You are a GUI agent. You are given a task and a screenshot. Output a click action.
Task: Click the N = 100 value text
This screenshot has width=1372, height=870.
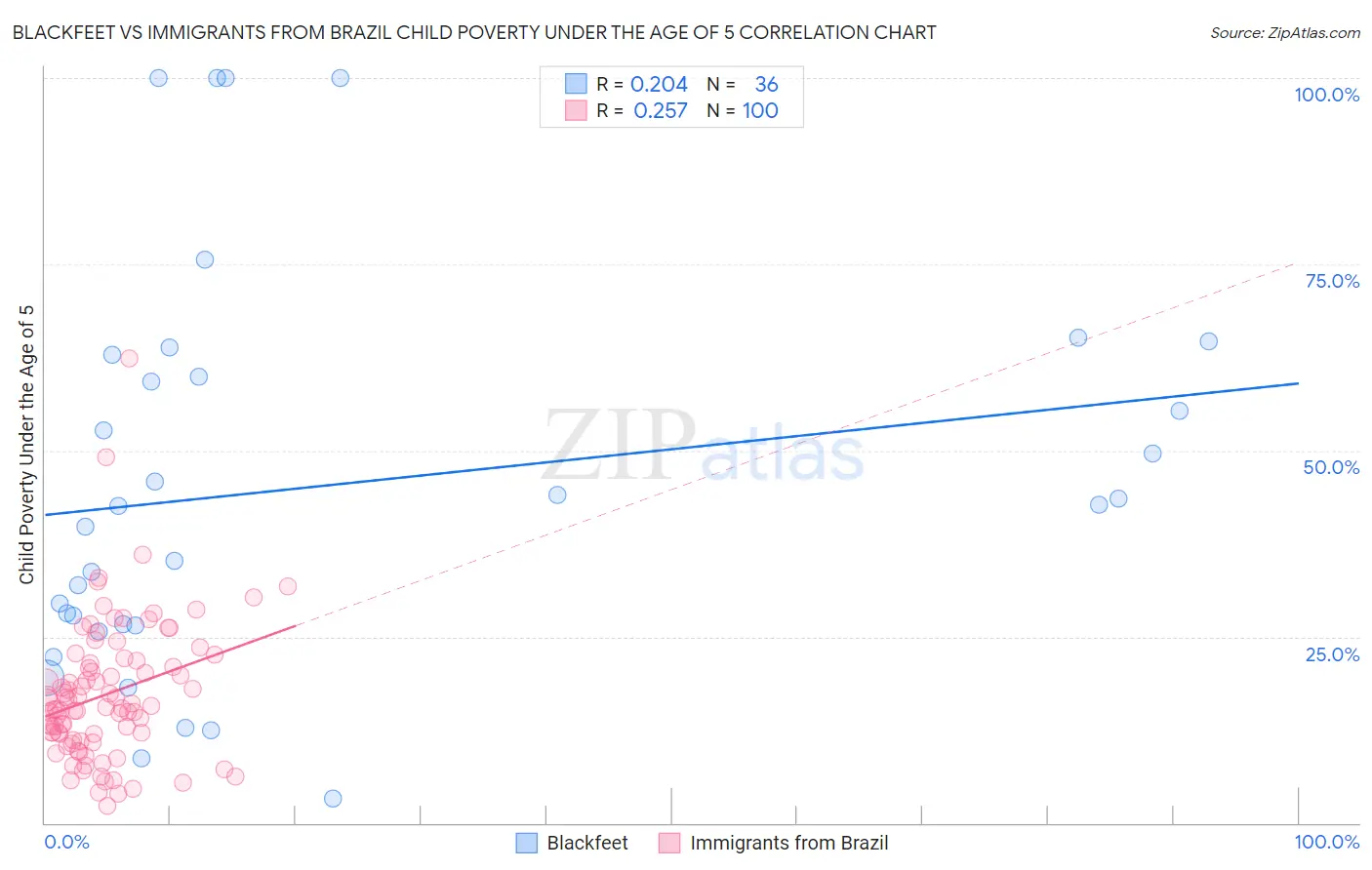pyautogui.click(x=743, y=110)
